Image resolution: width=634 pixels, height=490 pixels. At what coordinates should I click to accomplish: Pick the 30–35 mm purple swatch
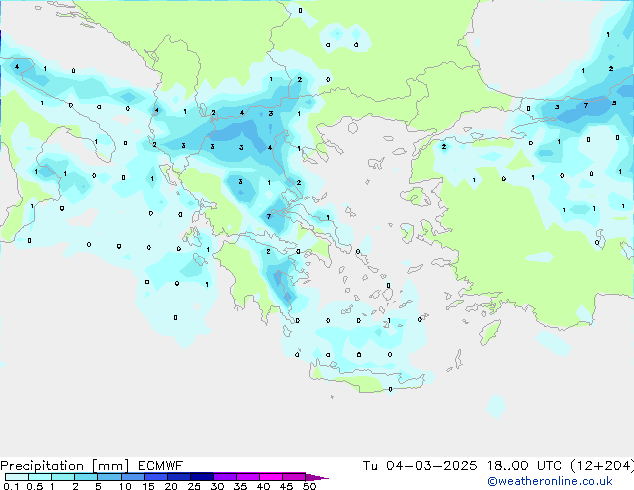pyautogui.click(x=225, y=477)
